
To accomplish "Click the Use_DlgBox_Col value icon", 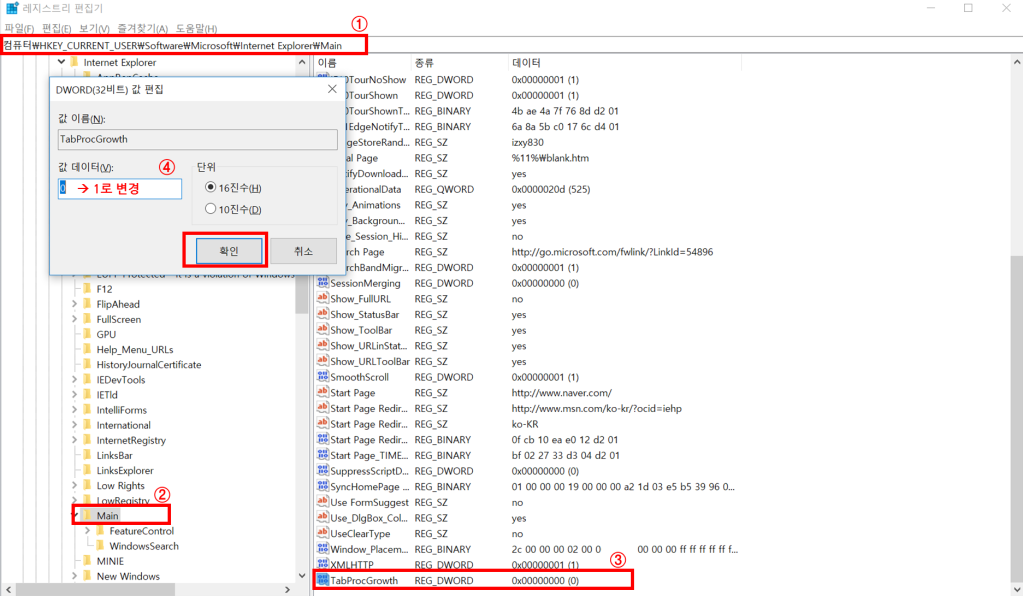I will click(322, 517).
